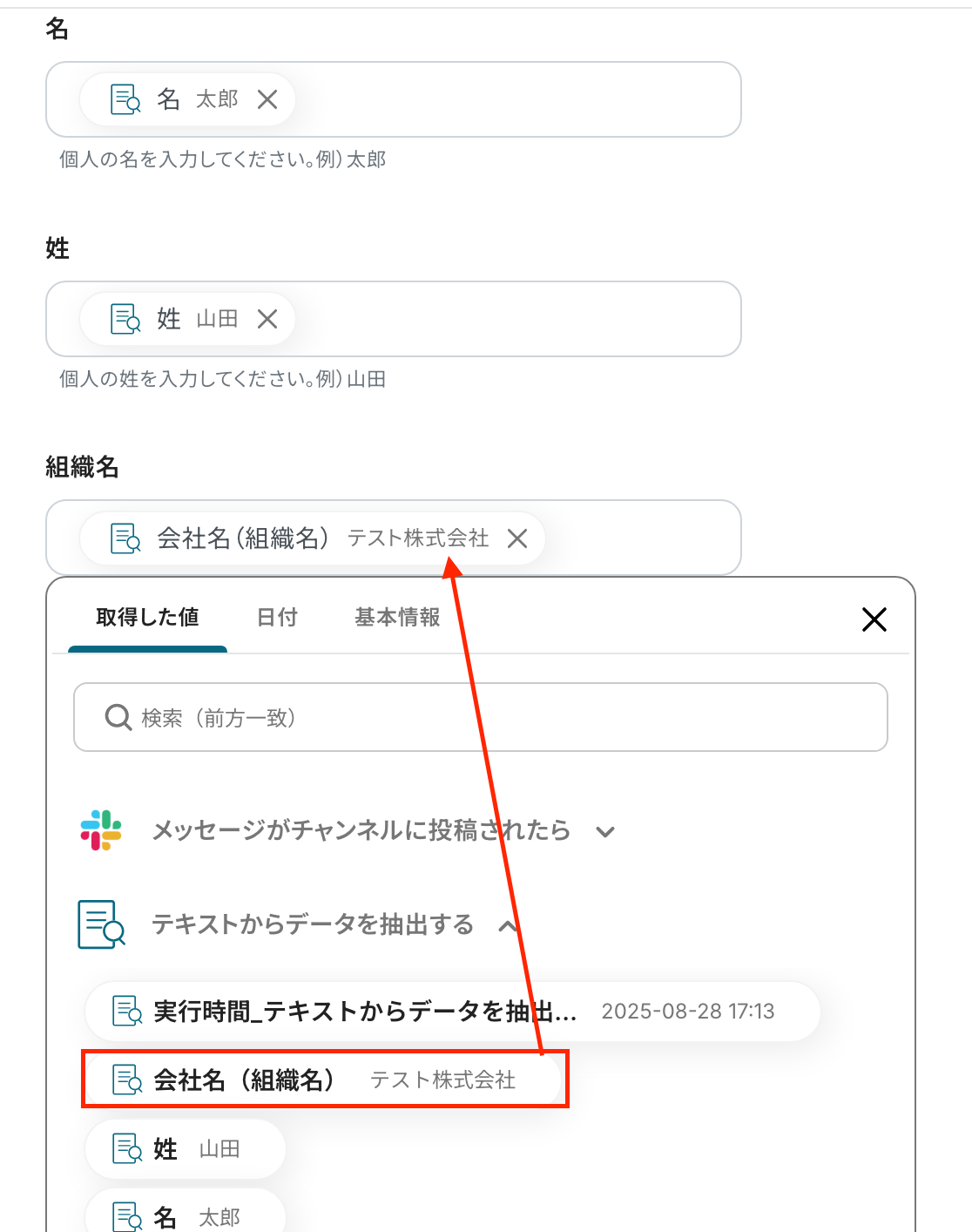Viewport: 972px width, 1232px height.
Task: Collapse テキストからデータを抽出する section
Action: point(509,925)
